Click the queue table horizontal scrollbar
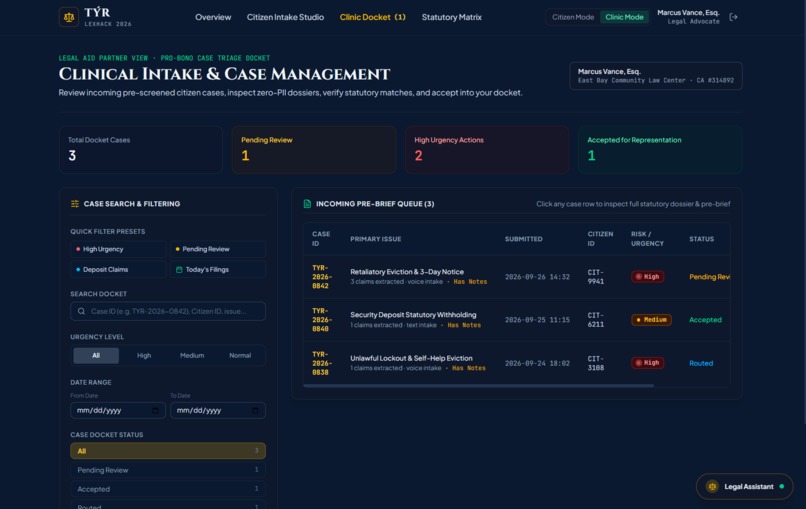Viewport: 806px width, 509px height. [x=479, y=386]
